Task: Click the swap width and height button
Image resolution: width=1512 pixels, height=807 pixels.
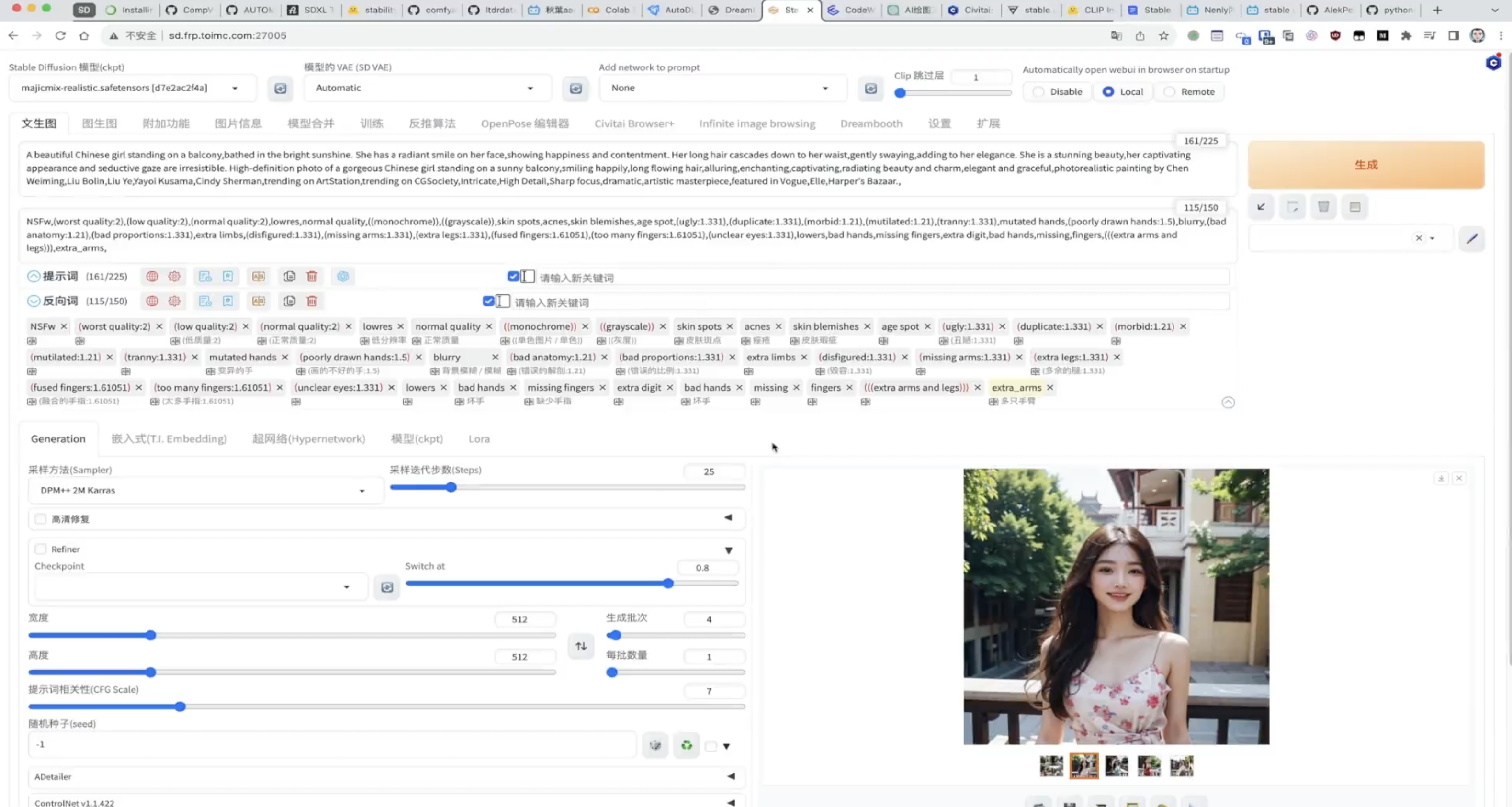Action: click(x=580, y=646)
